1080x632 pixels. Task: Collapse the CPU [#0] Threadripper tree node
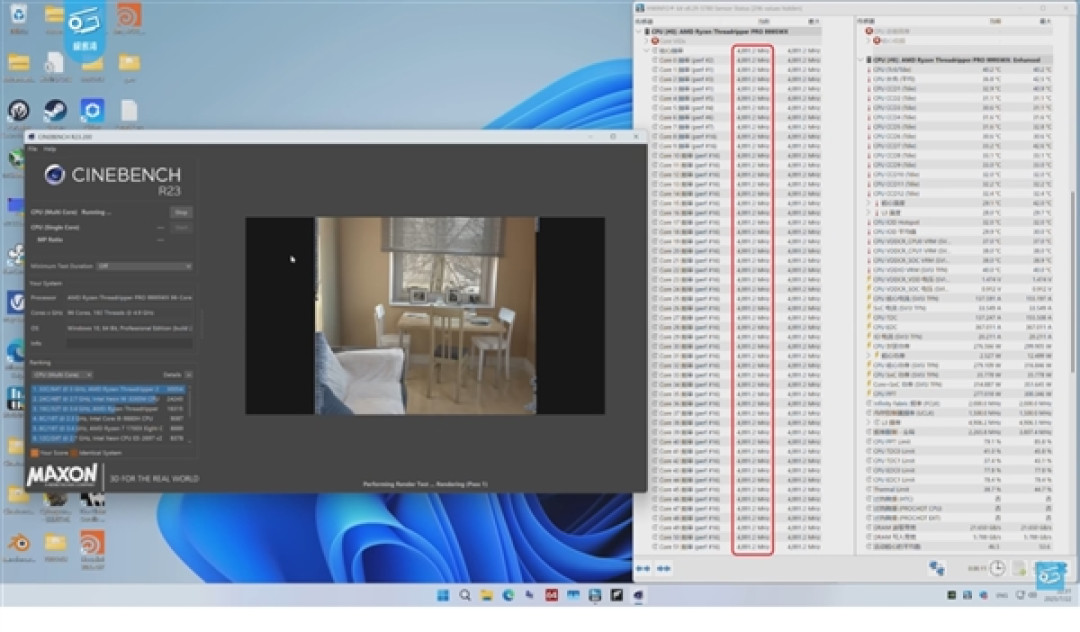[638, 32]
